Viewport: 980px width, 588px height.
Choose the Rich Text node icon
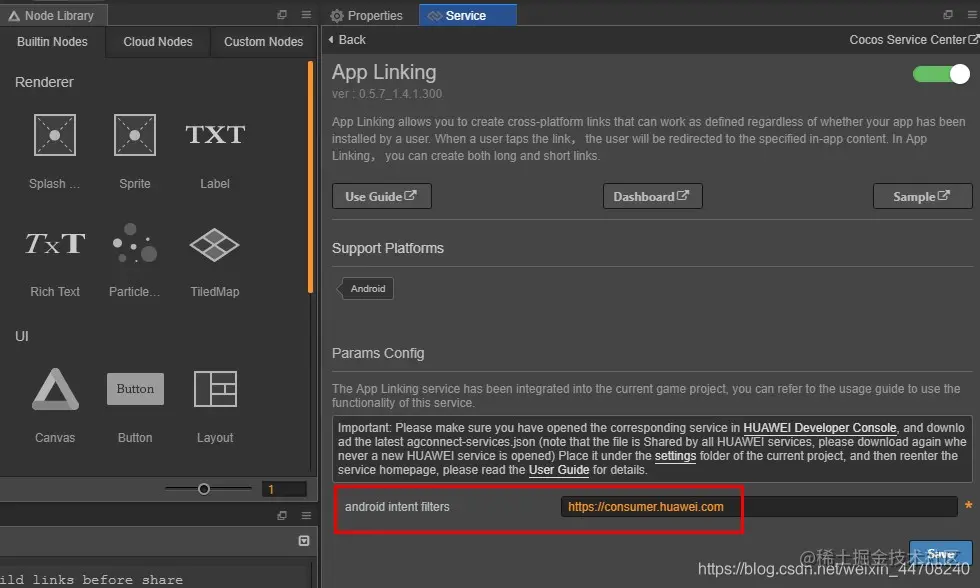click(55, 244)
